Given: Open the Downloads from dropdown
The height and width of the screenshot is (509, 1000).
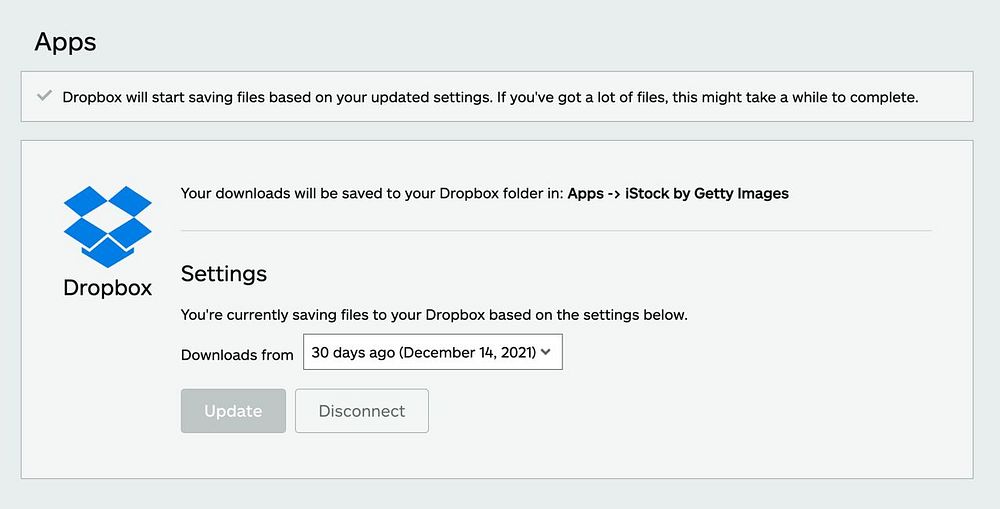Looking at the screenshot, I should click(x=432, y=352).
